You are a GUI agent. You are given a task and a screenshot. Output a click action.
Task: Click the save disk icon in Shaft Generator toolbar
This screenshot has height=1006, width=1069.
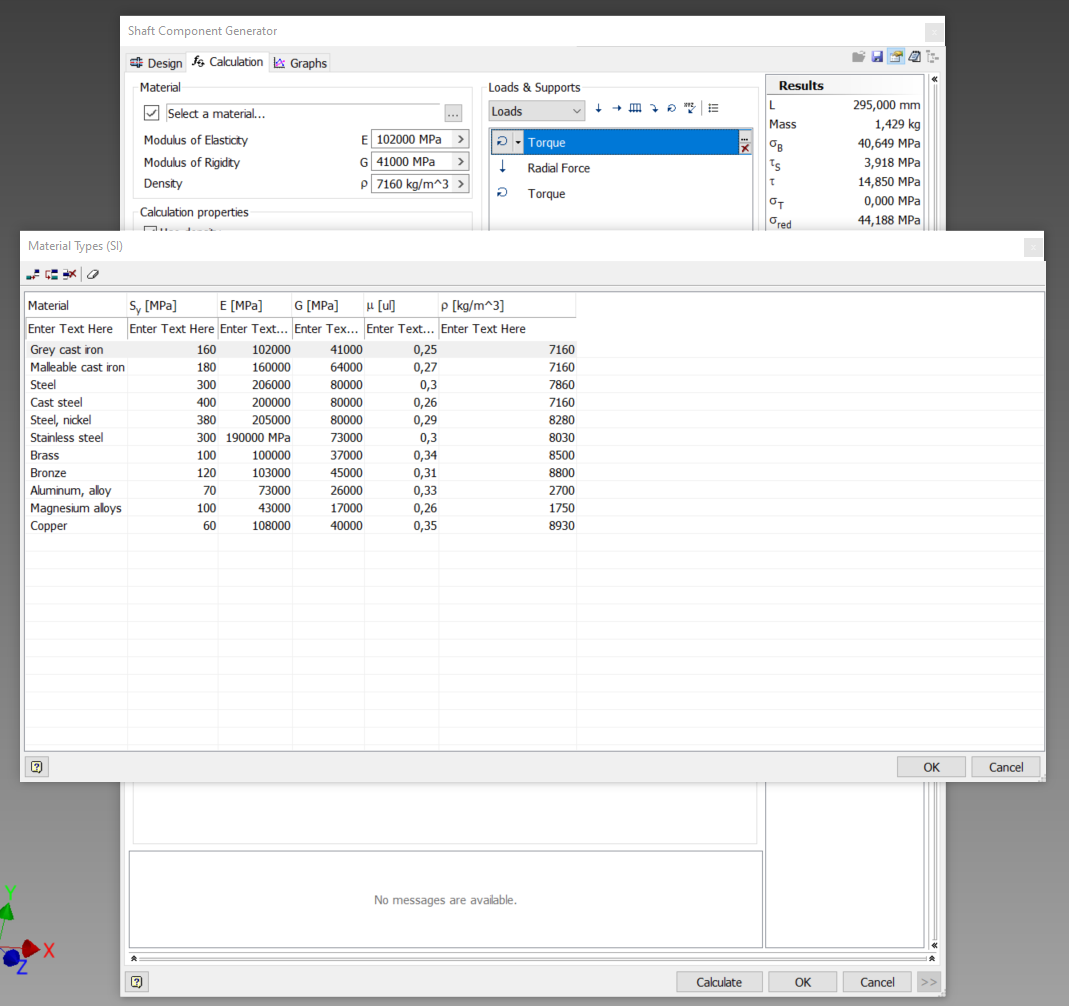click(877, 57)
